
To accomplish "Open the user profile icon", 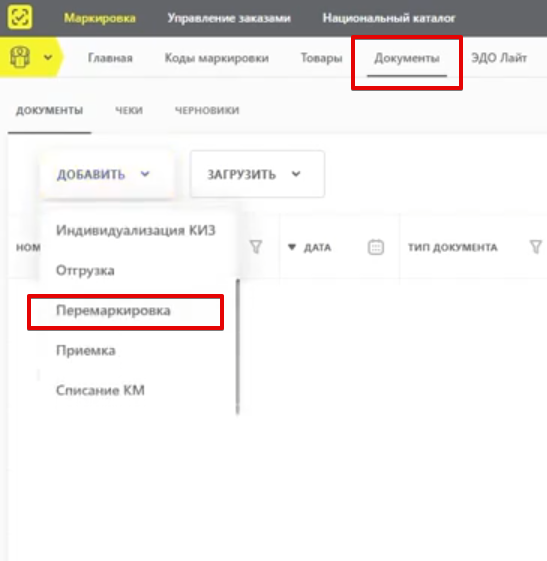I will pos(20,57).
